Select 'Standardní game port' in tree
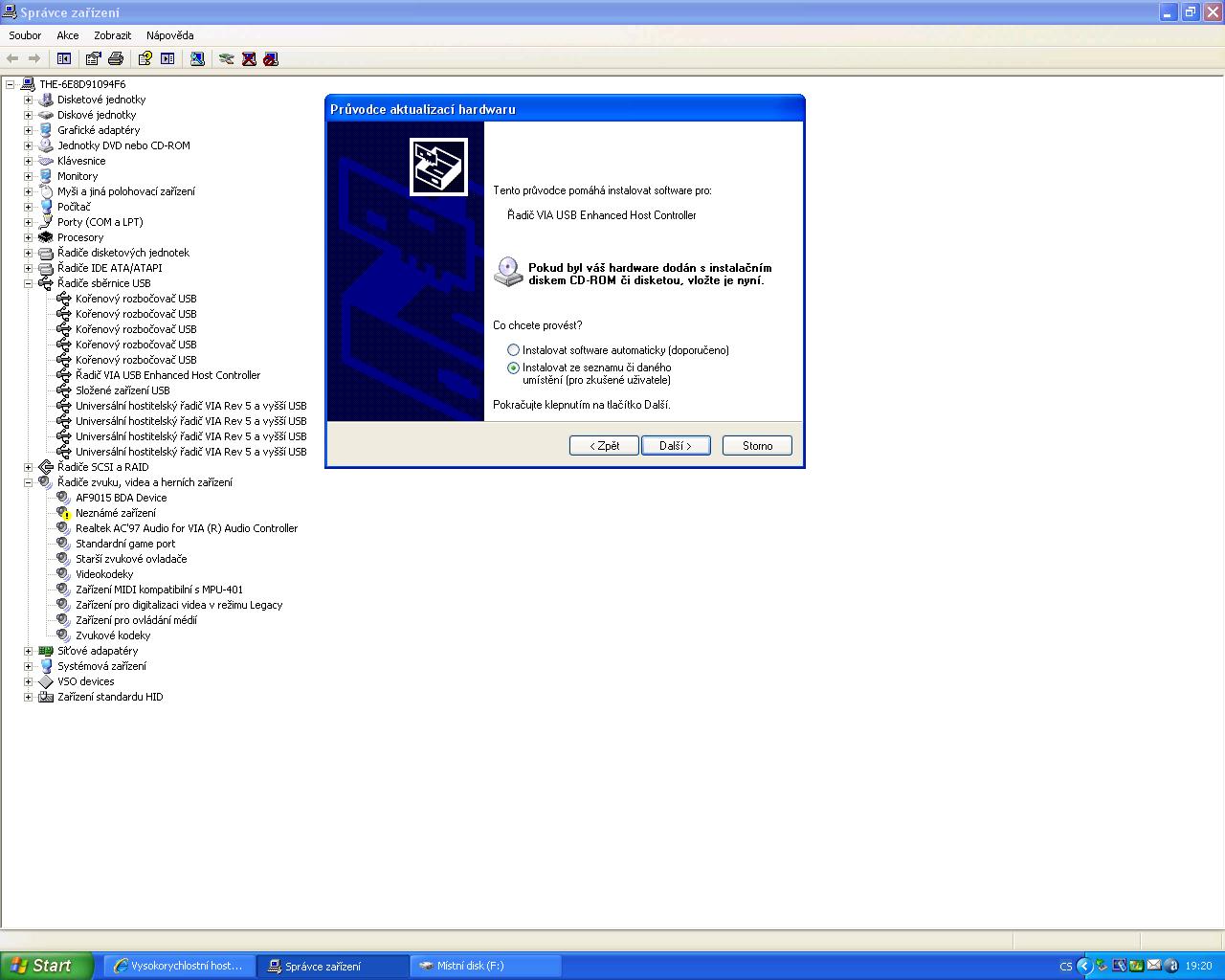 pyautogui.click(x=125, y=544)
